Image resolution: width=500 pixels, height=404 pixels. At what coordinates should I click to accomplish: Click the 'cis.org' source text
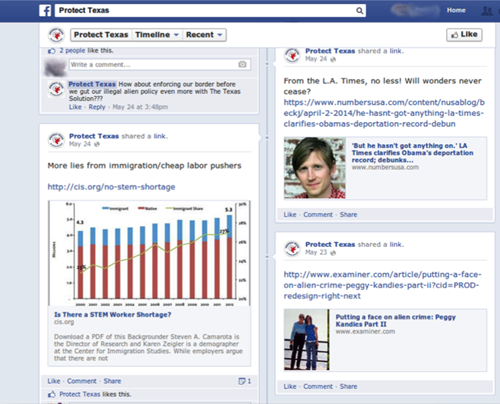(x=64, y=322)
